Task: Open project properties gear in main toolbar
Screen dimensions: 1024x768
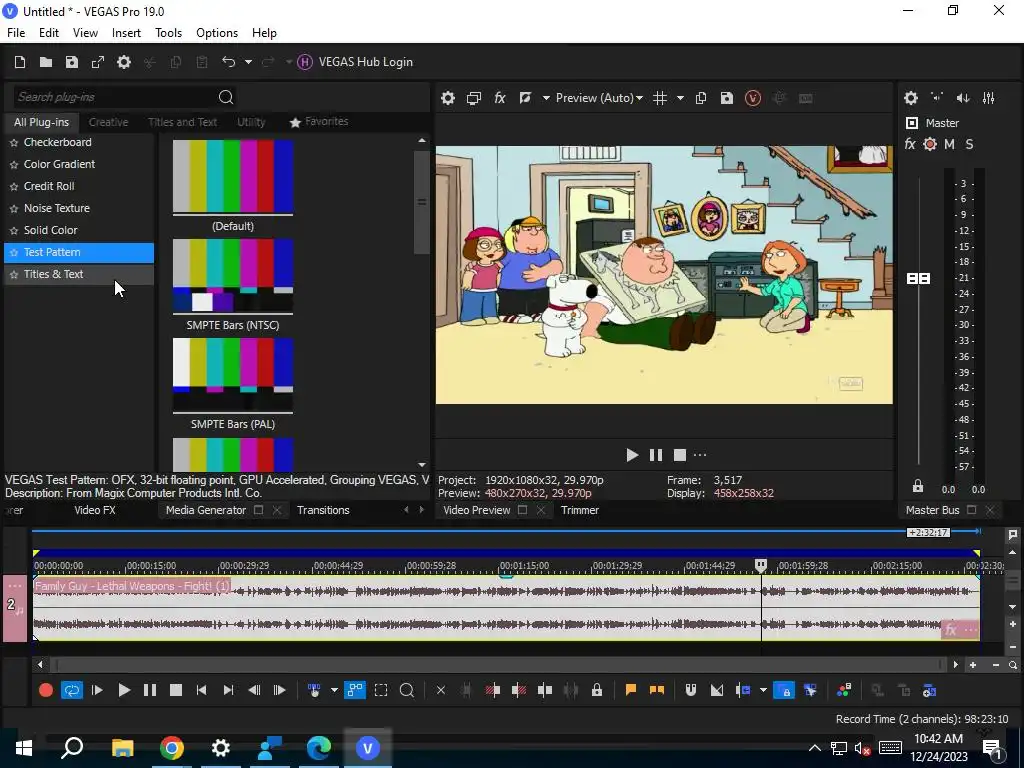Action: tap(123, 62)
